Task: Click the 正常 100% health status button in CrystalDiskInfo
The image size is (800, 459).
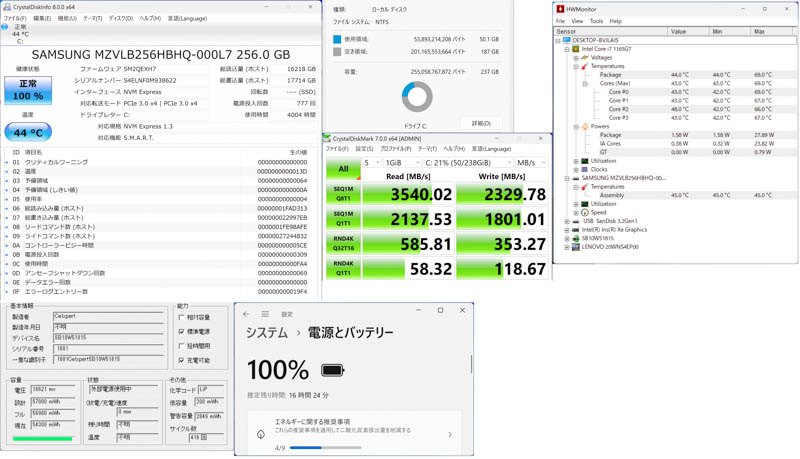Action: pyautogui.click(x=28, y=90)
